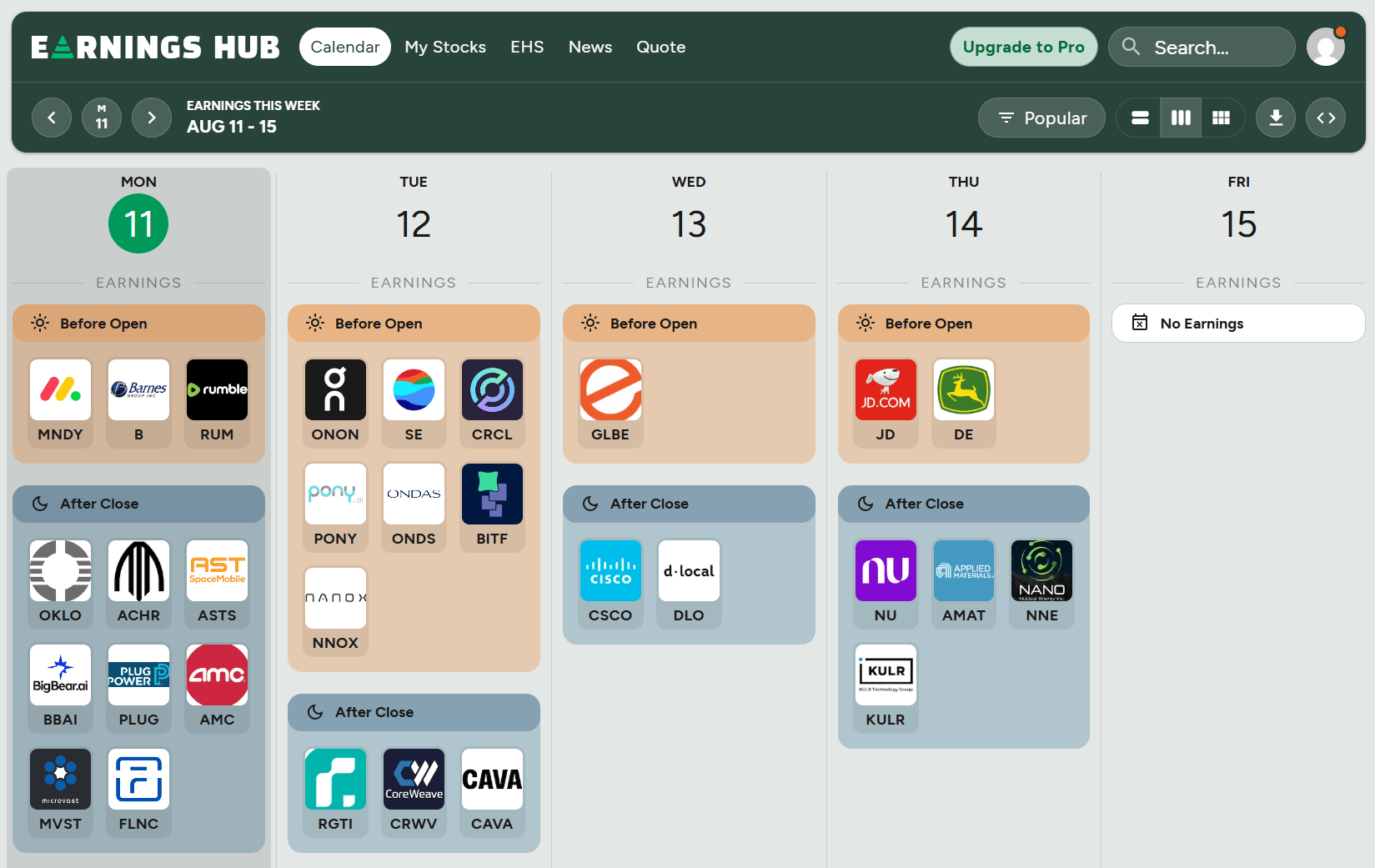Click Monday's After Close header
The height and width of the screenshot is (868, 1375).
click(138, 504)
